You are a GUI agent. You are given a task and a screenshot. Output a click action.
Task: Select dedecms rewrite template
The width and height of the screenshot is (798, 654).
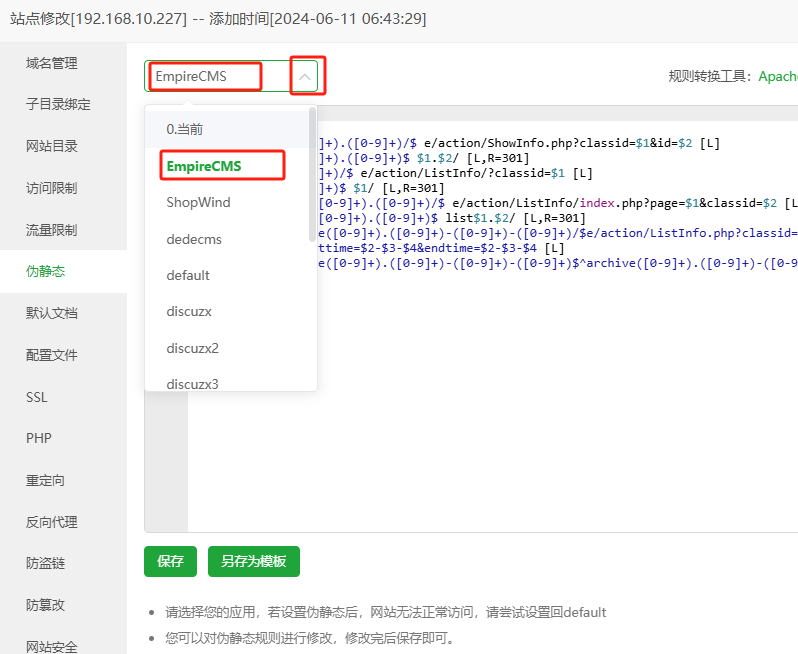[227, 239]
